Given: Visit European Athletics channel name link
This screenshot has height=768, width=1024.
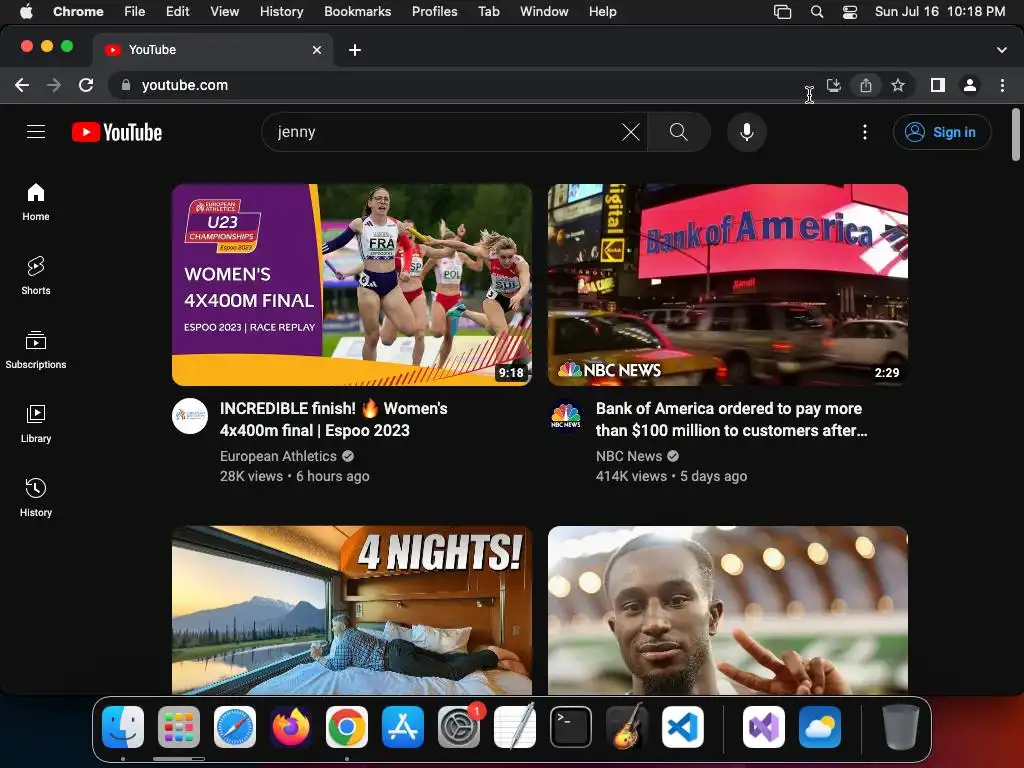Looking at the screenshot, I should 278,456.
